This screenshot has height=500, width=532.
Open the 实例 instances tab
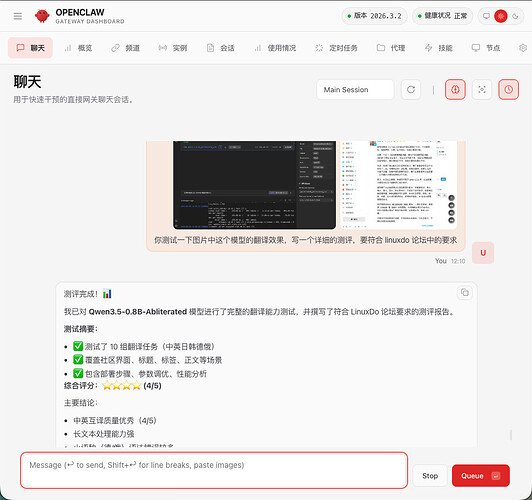click(x=173, y=48)
